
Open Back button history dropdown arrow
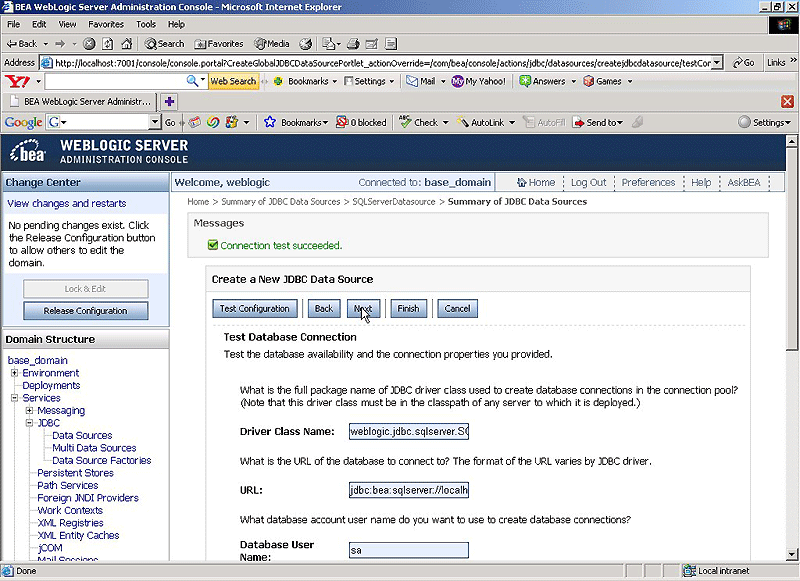[x=45, y=44]
